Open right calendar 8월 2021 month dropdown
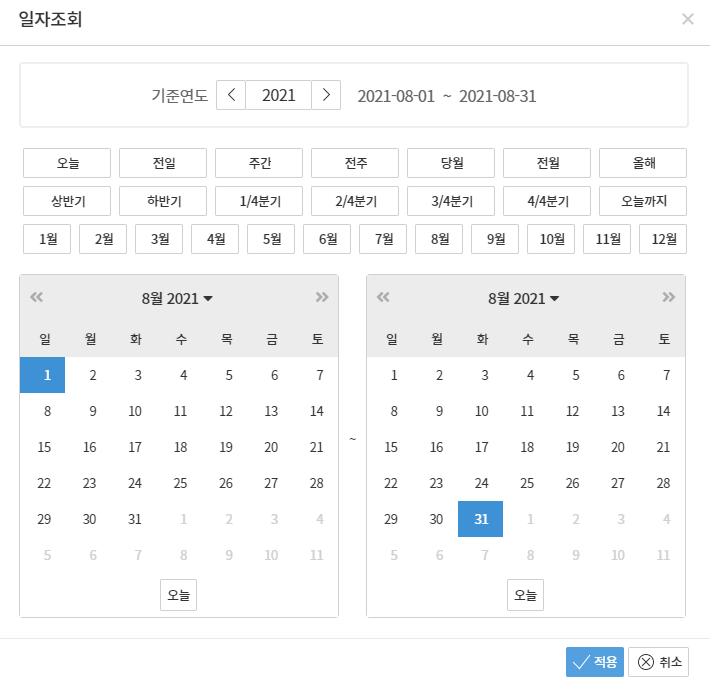Image resolution: width=710 pixels, height=685 pixels. coord(524,298)
